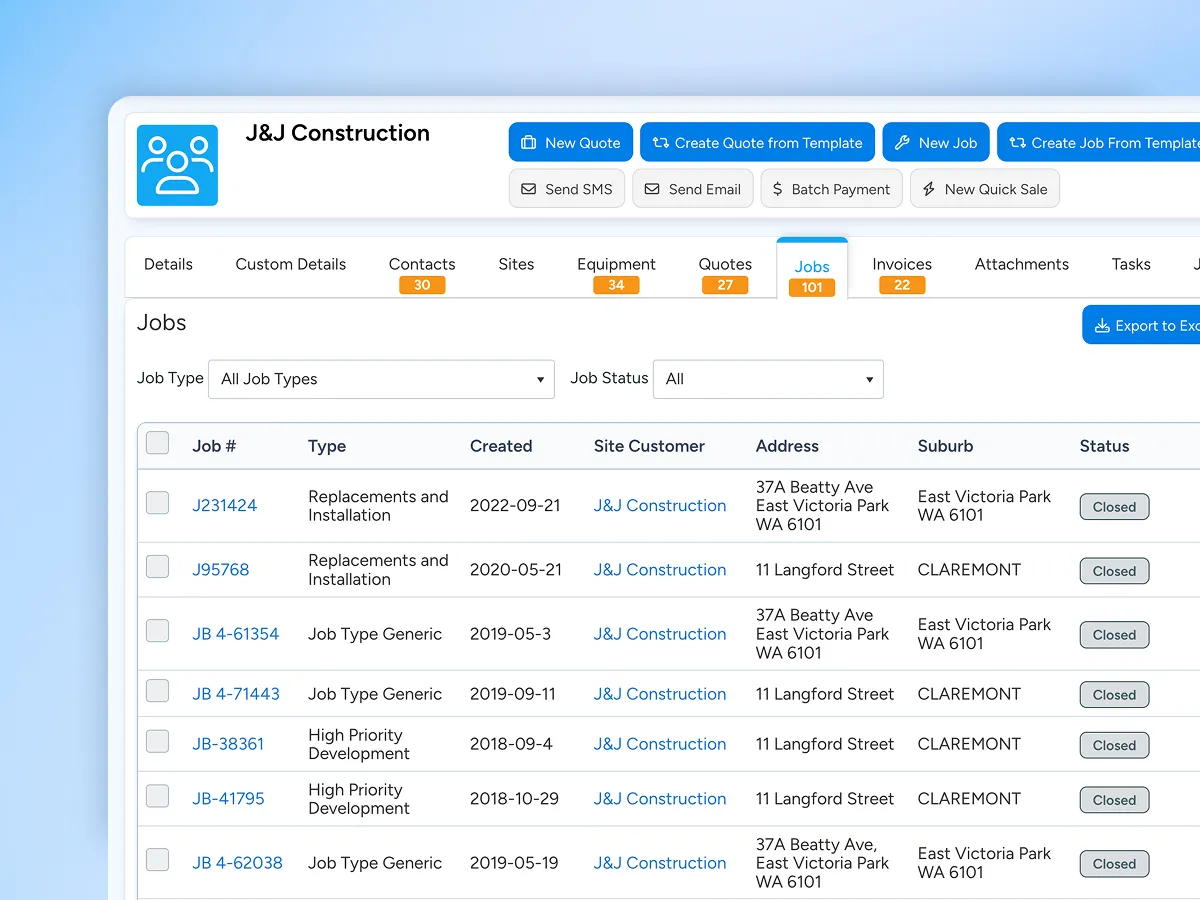Select the checkbox for job JB-38361

(x=158, y=742)
